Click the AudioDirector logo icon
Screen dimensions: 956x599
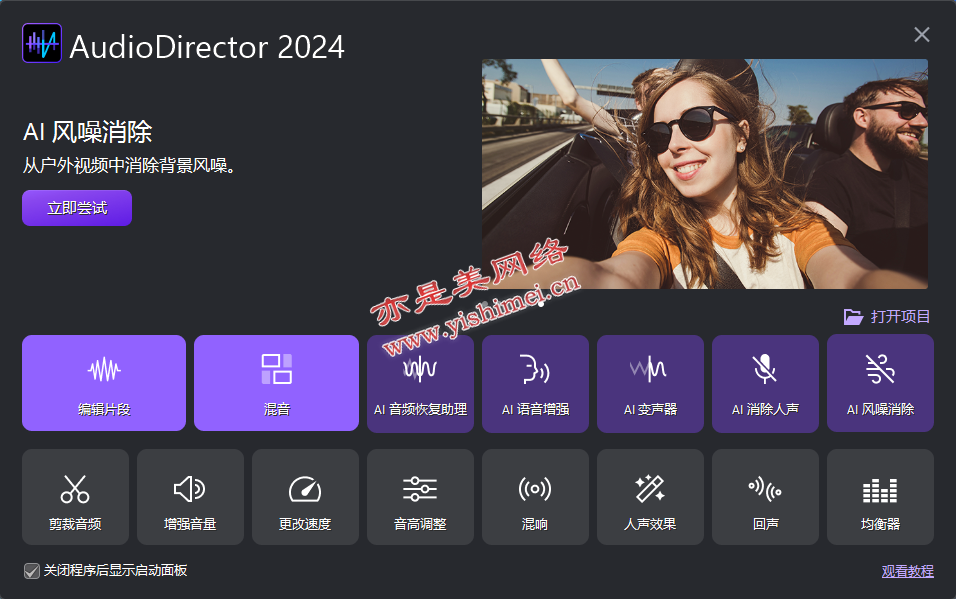click(x=42, y=43)
